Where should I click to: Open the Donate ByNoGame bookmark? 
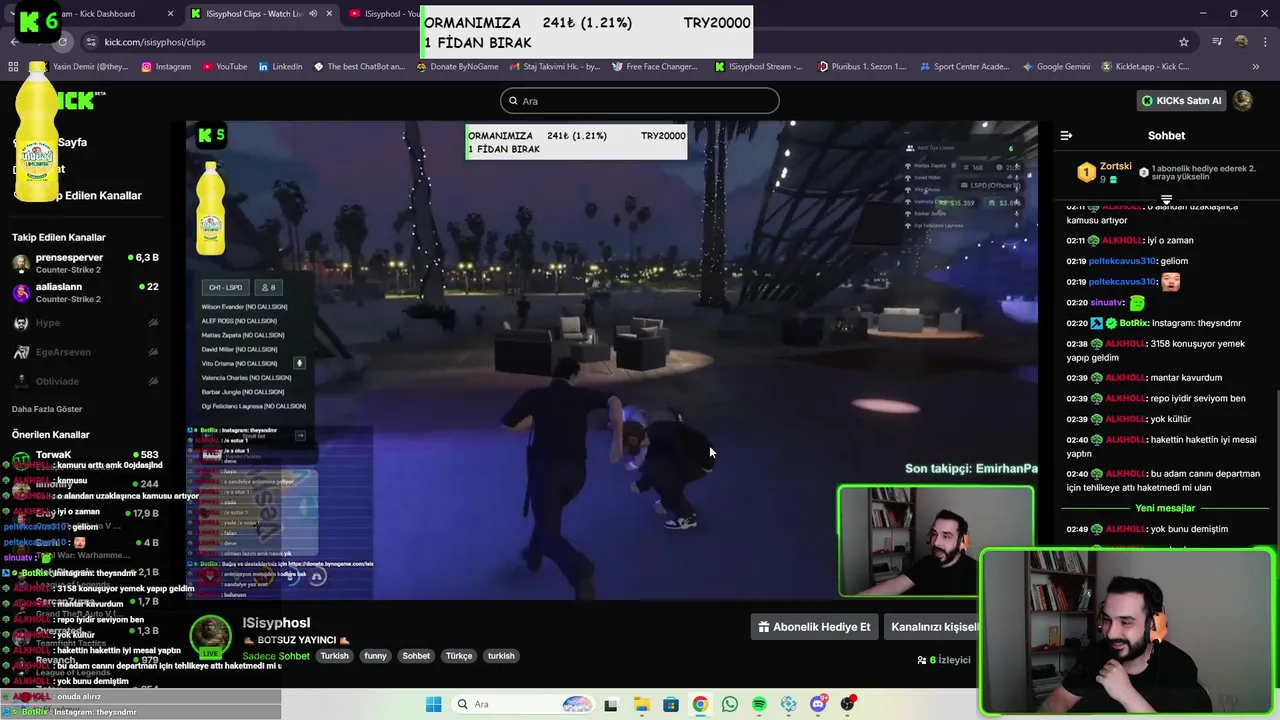tap(457, 67)
